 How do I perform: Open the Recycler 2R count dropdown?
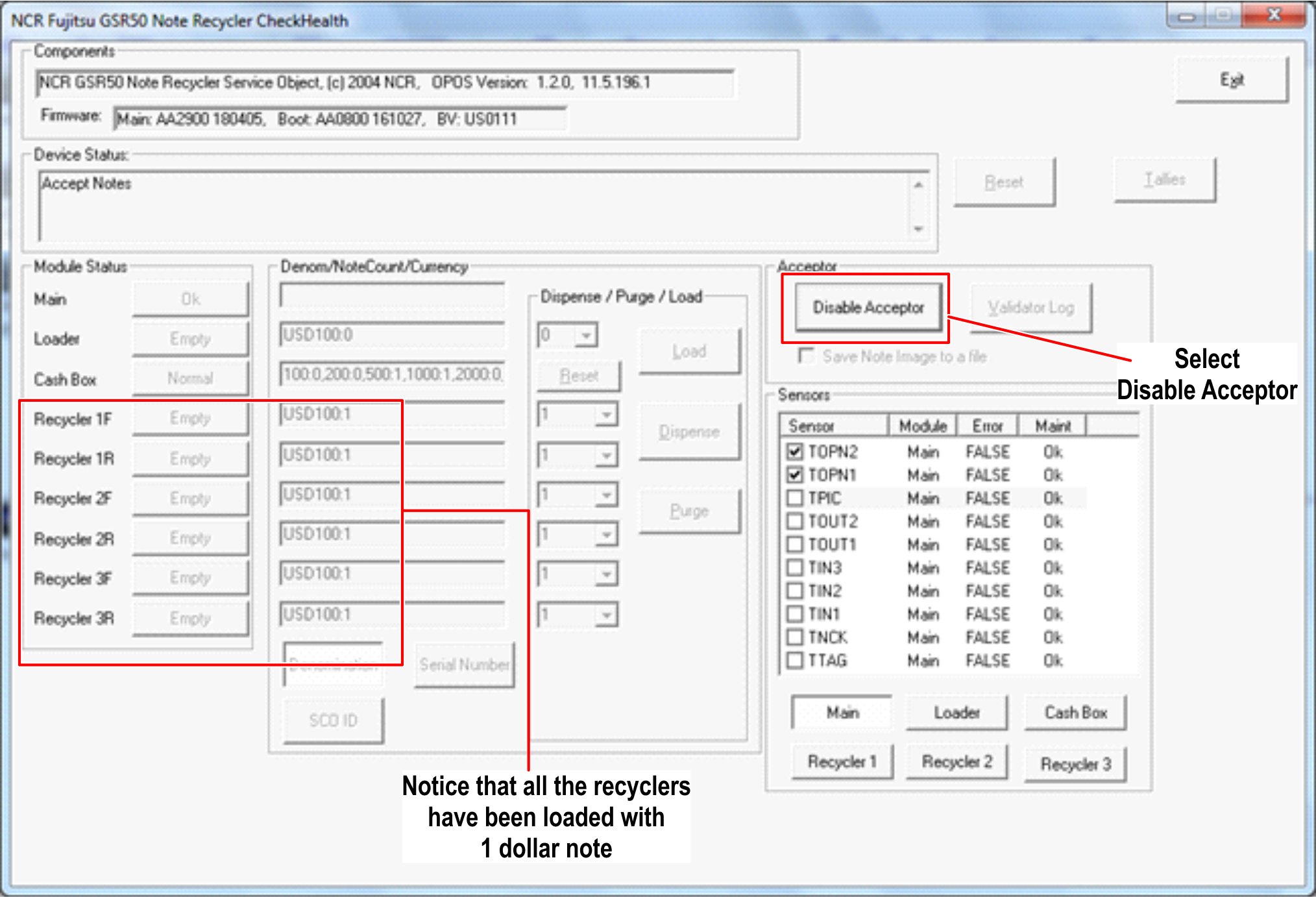coord(606,535)
